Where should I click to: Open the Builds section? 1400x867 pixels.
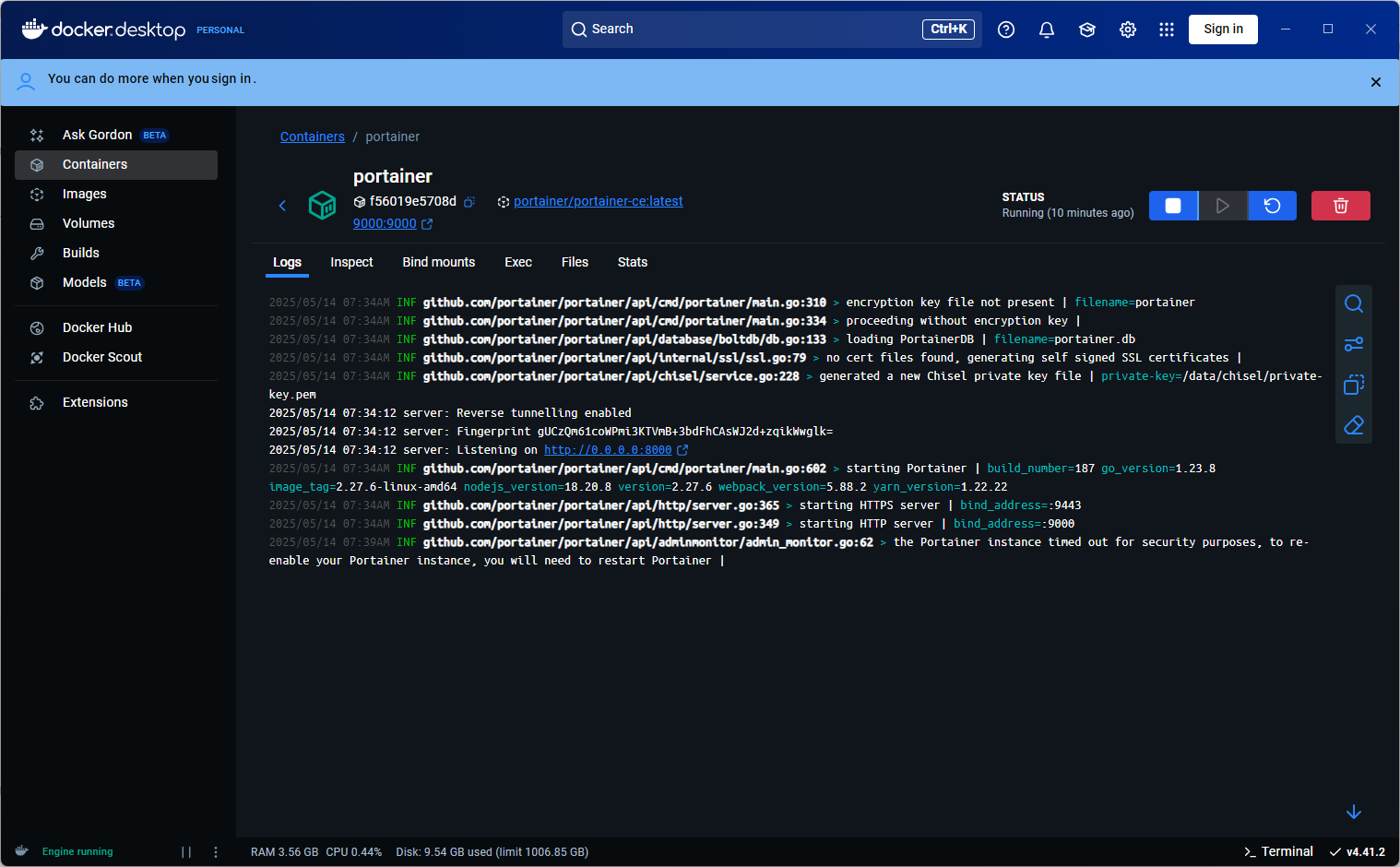[116, 253]
